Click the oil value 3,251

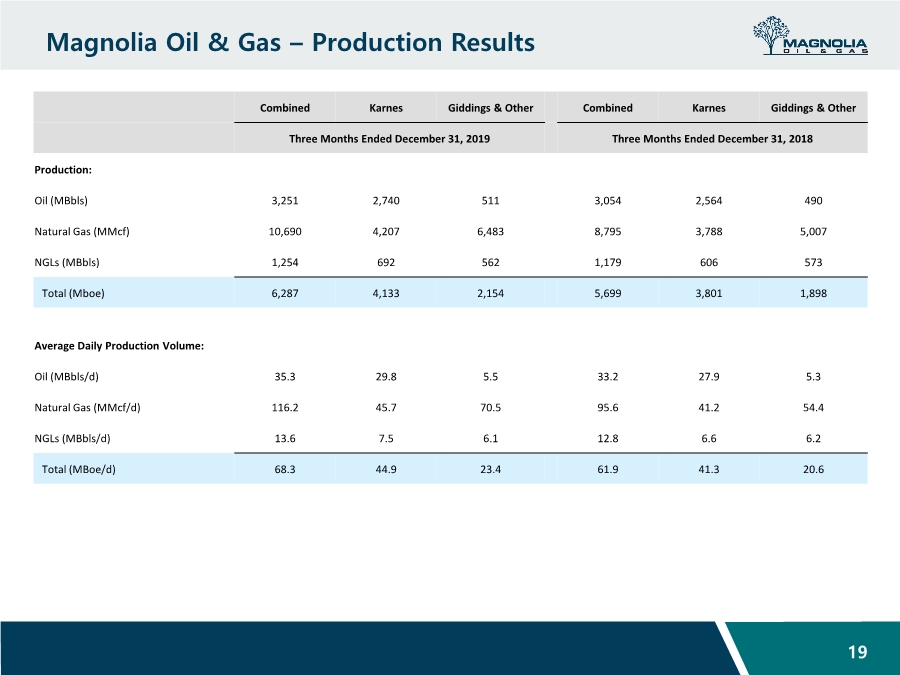coord(285,201)
